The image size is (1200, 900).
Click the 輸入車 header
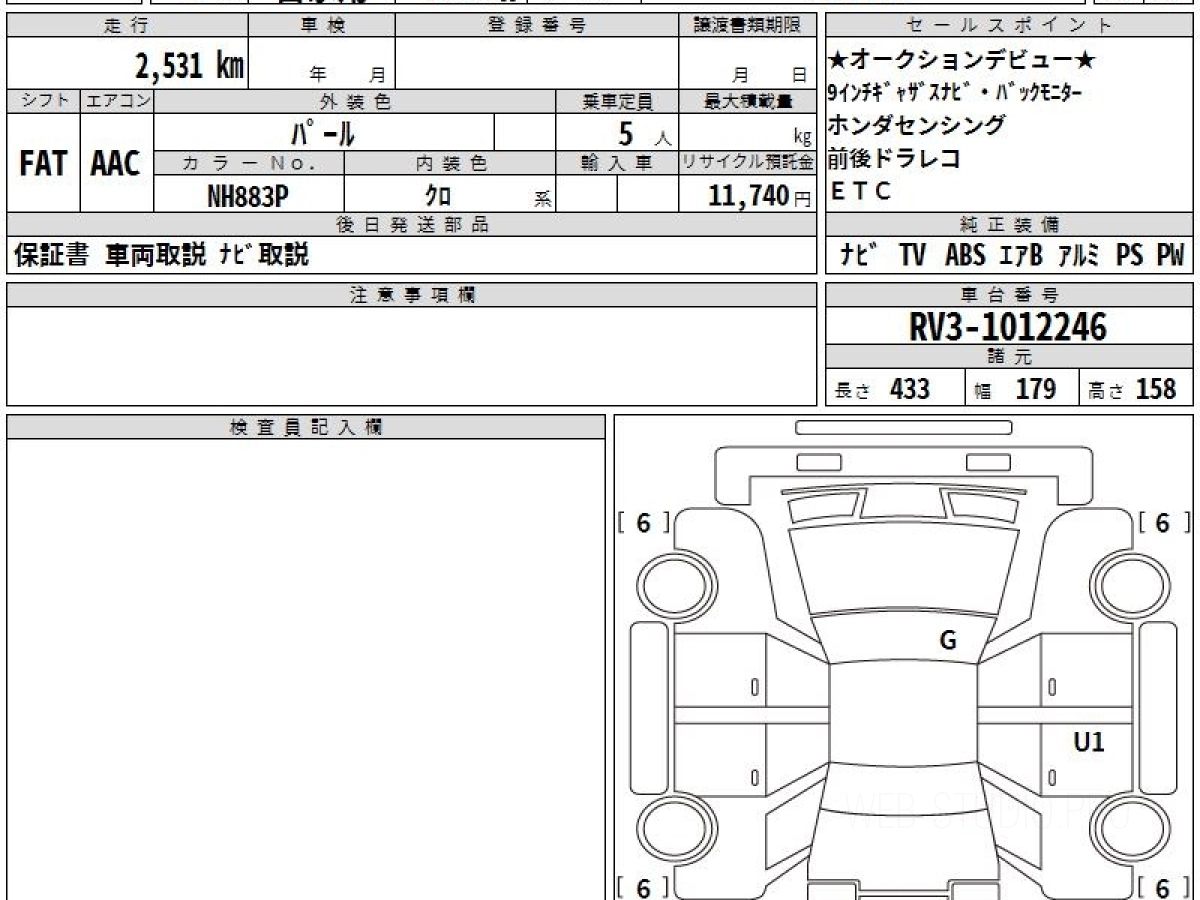tap(617, 163)
